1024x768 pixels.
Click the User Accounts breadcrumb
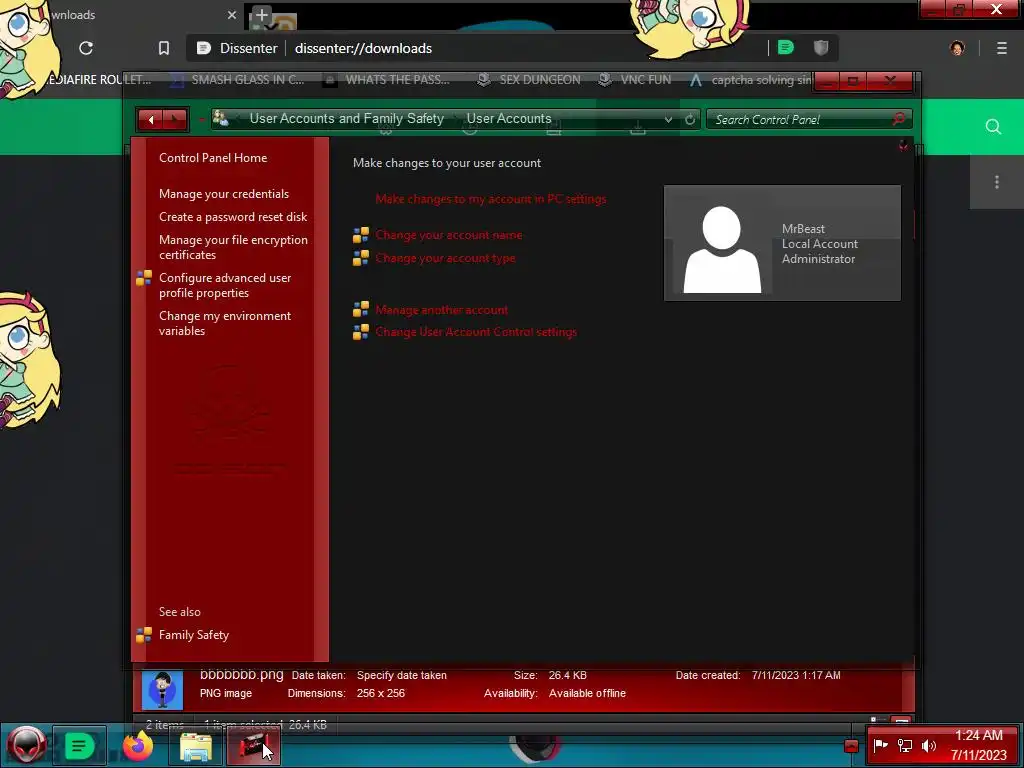[x=509, y=118]
